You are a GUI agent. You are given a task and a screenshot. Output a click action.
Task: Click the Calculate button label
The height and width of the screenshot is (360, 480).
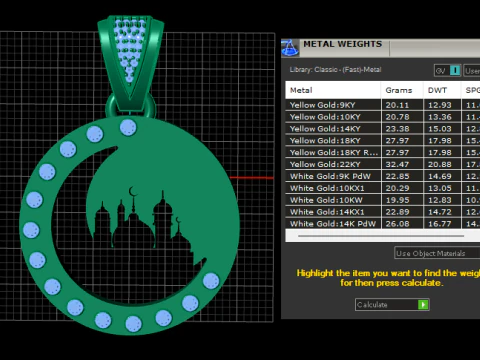(372, 305)
